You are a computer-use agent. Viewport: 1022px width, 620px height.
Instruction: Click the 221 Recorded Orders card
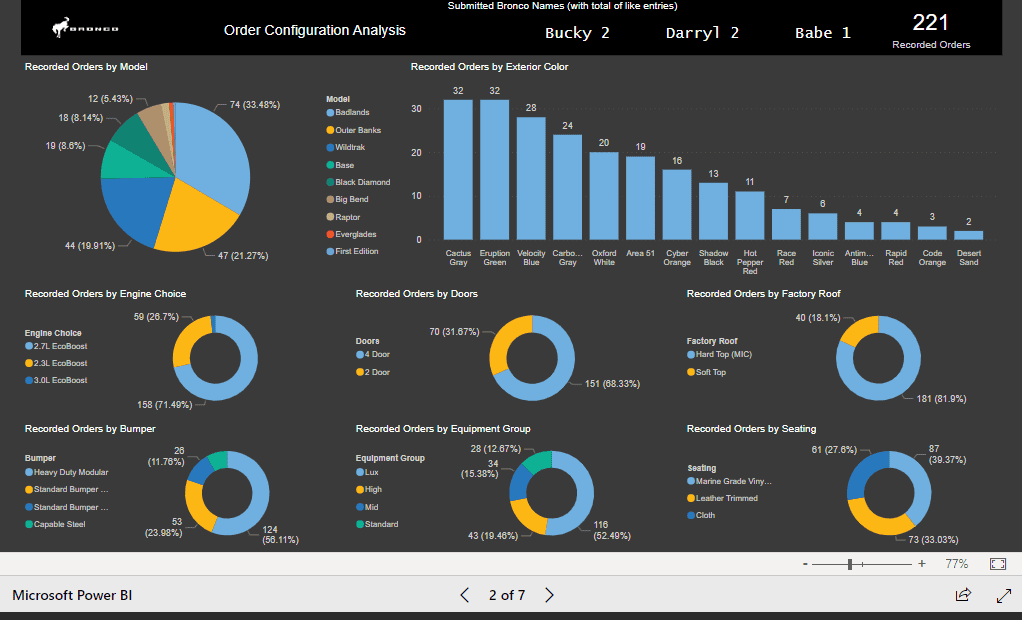coord(931,31)
